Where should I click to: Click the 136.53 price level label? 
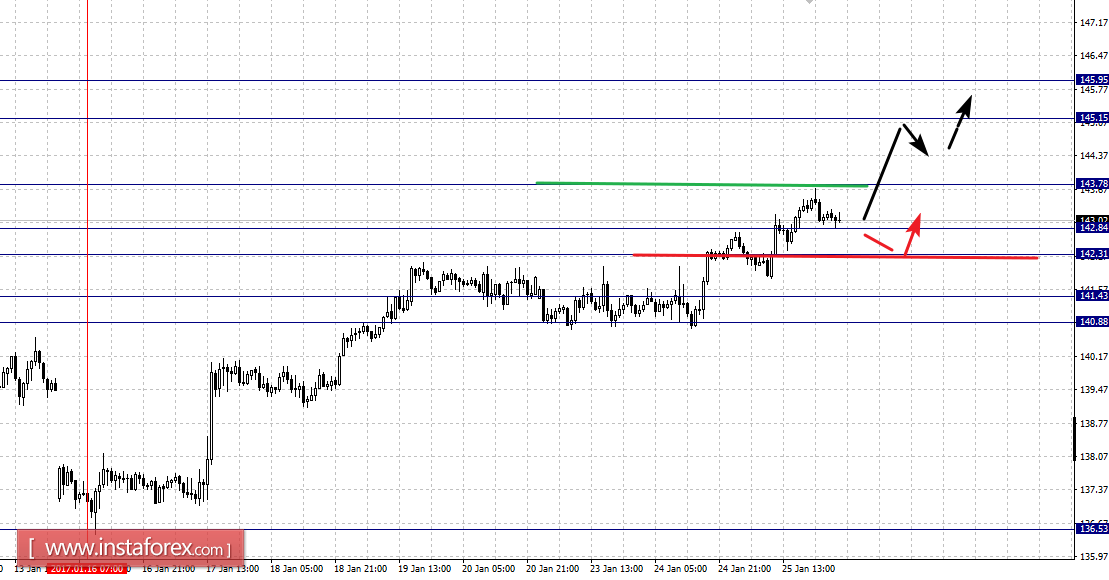pos(1093,528)
